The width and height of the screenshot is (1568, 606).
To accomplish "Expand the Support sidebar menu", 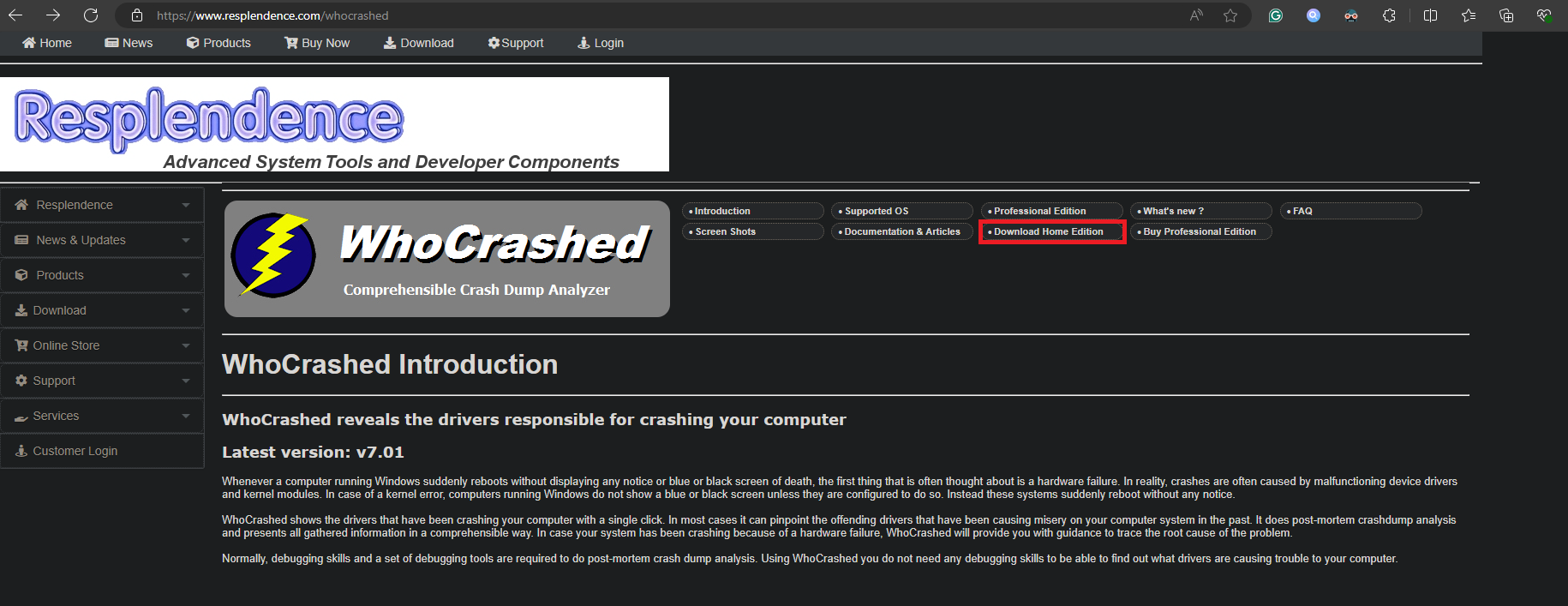I will coord(102,381).
